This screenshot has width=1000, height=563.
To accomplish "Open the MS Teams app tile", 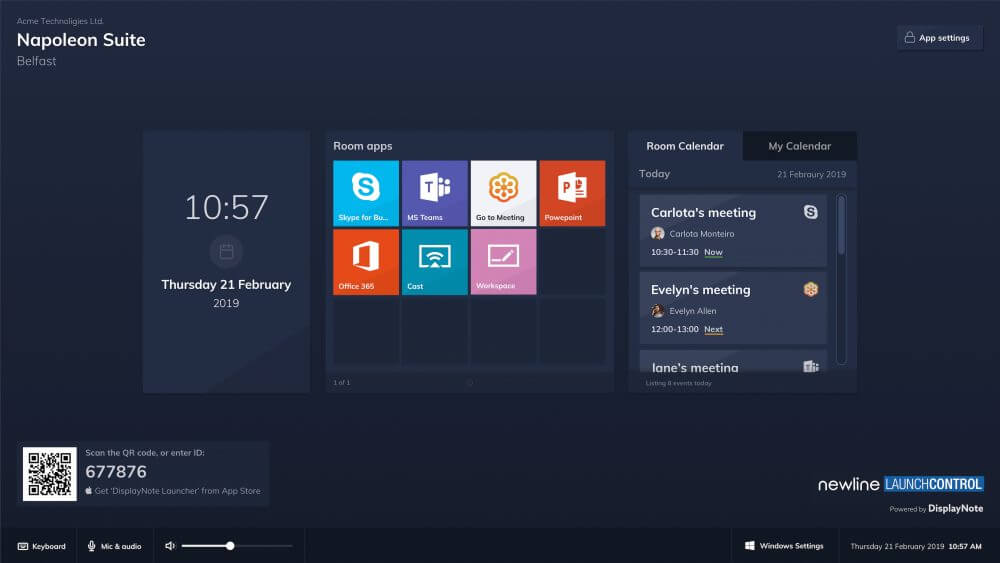I will 434,193.
